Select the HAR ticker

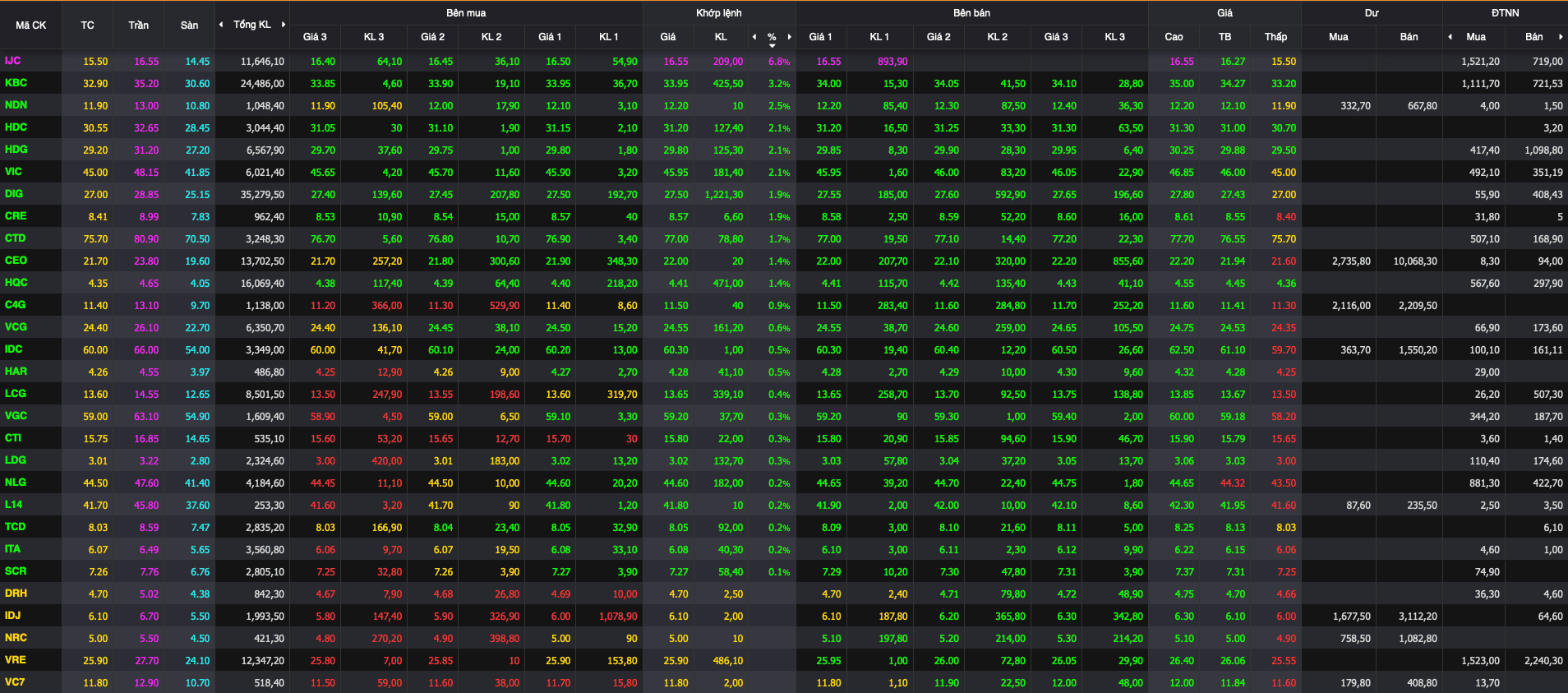[16, 372]
